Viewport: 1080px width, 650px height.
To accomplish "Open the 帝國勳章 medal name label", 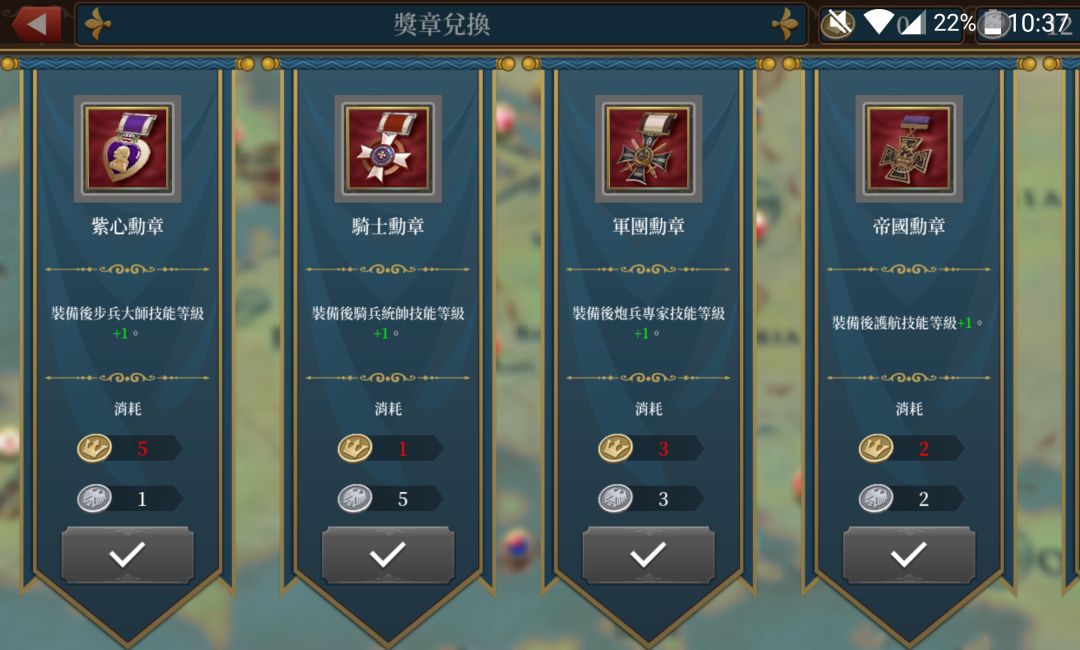I will (908, 226).
